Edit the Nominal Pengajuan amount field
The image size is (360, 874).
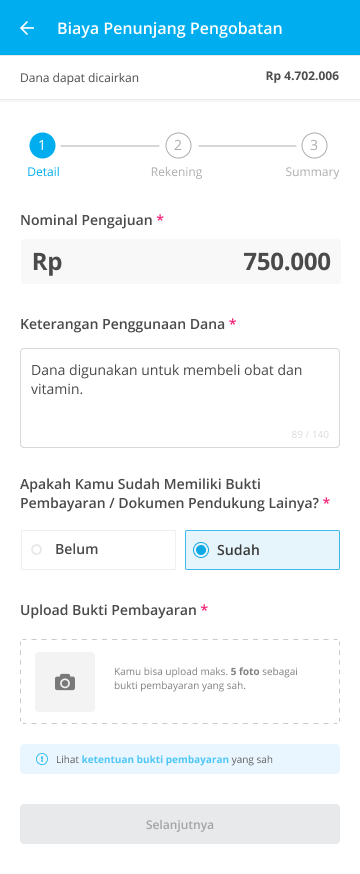tap(181, 261)
